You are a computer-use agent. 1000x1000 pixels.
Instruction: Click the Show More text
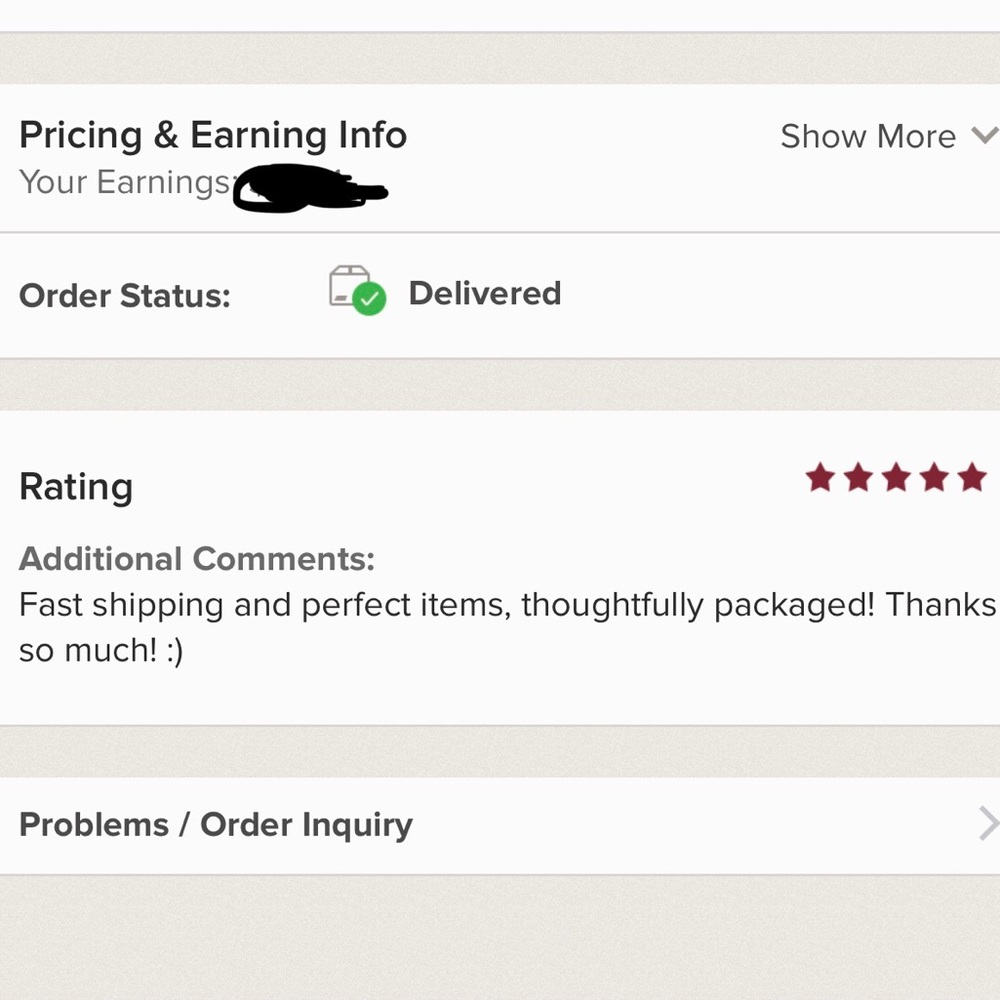tap(867, 136)
